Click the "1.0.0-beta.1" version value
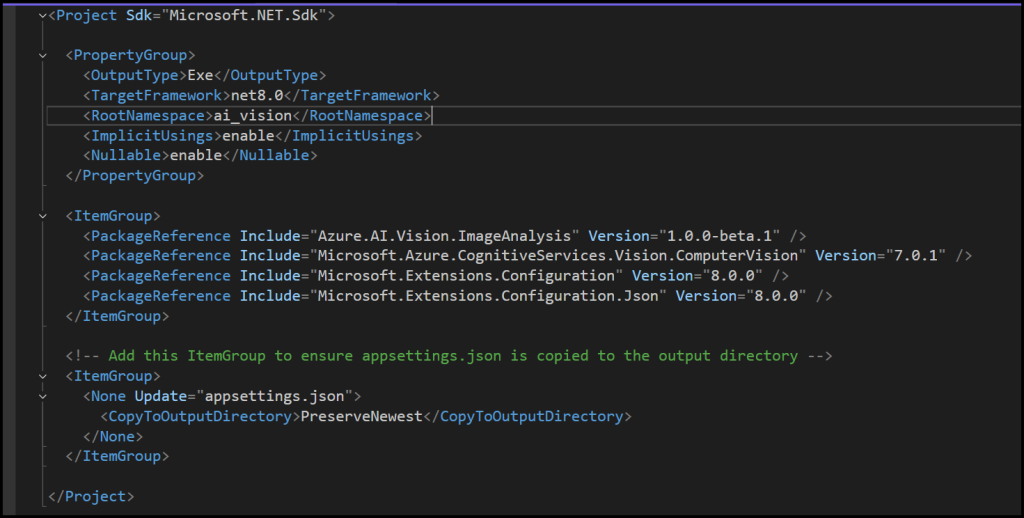 pos(719,236)
